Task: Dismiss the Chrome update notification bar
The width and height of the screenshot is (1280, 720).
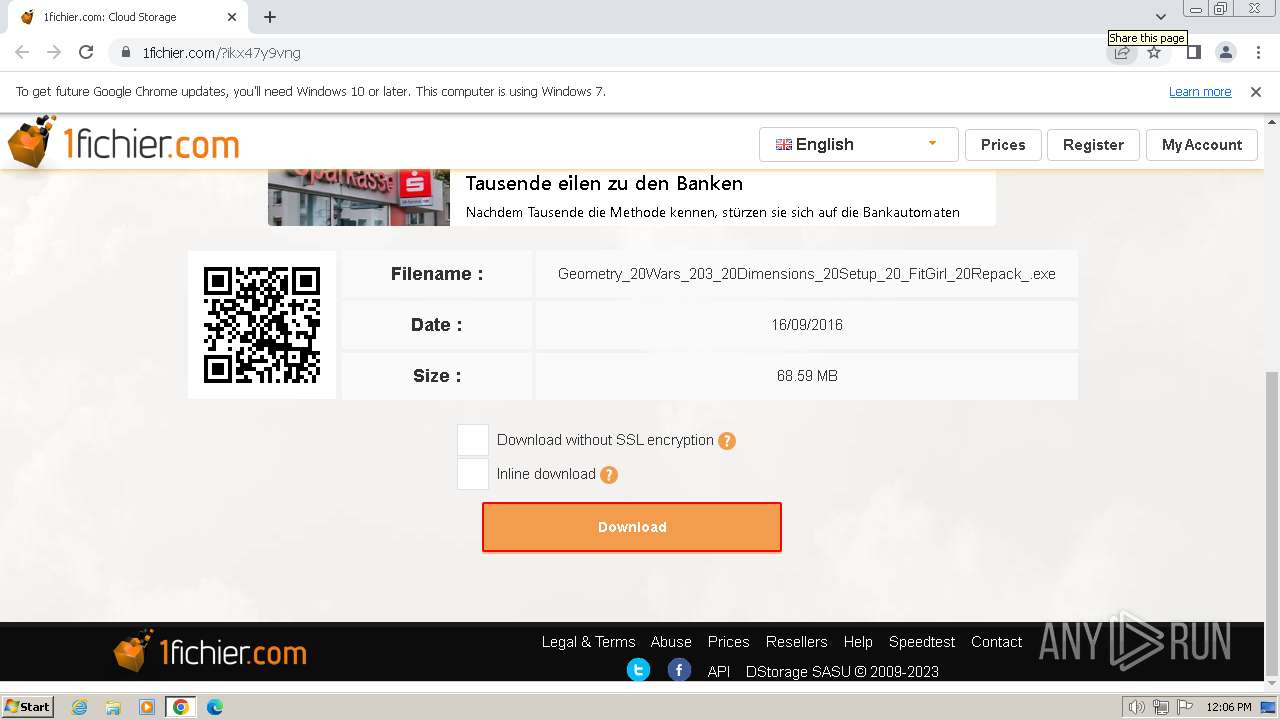Action: [1256, 92]
